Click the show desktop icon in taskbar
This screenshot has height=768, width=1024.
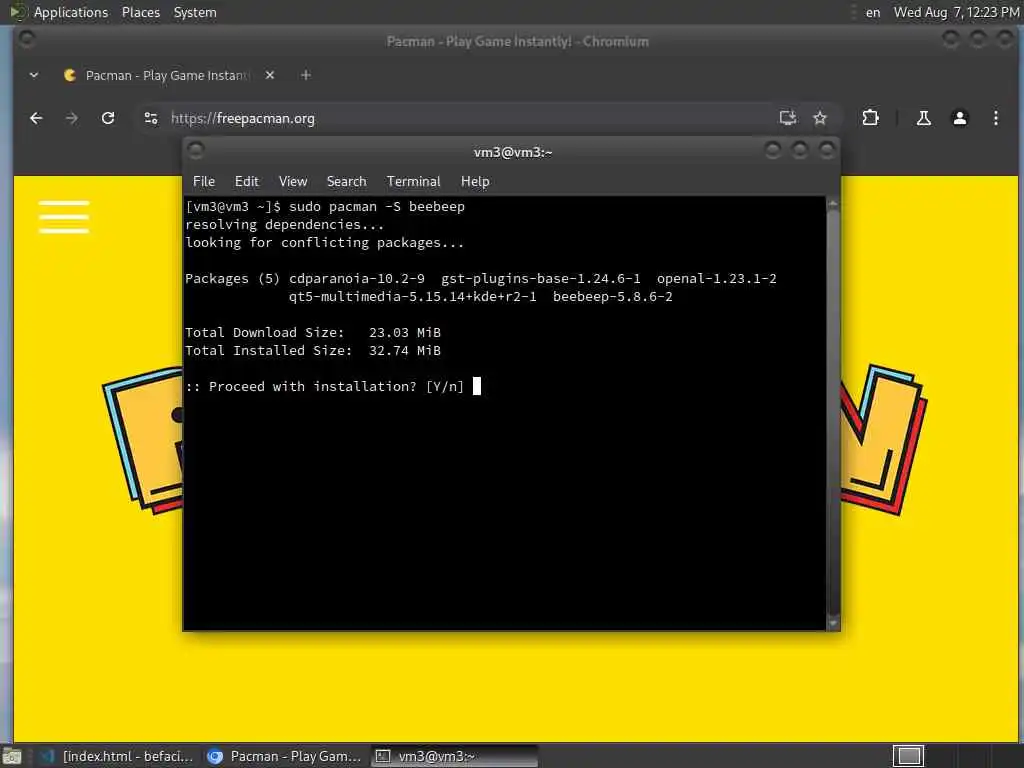pyautogui.click(x=11, y=756)
